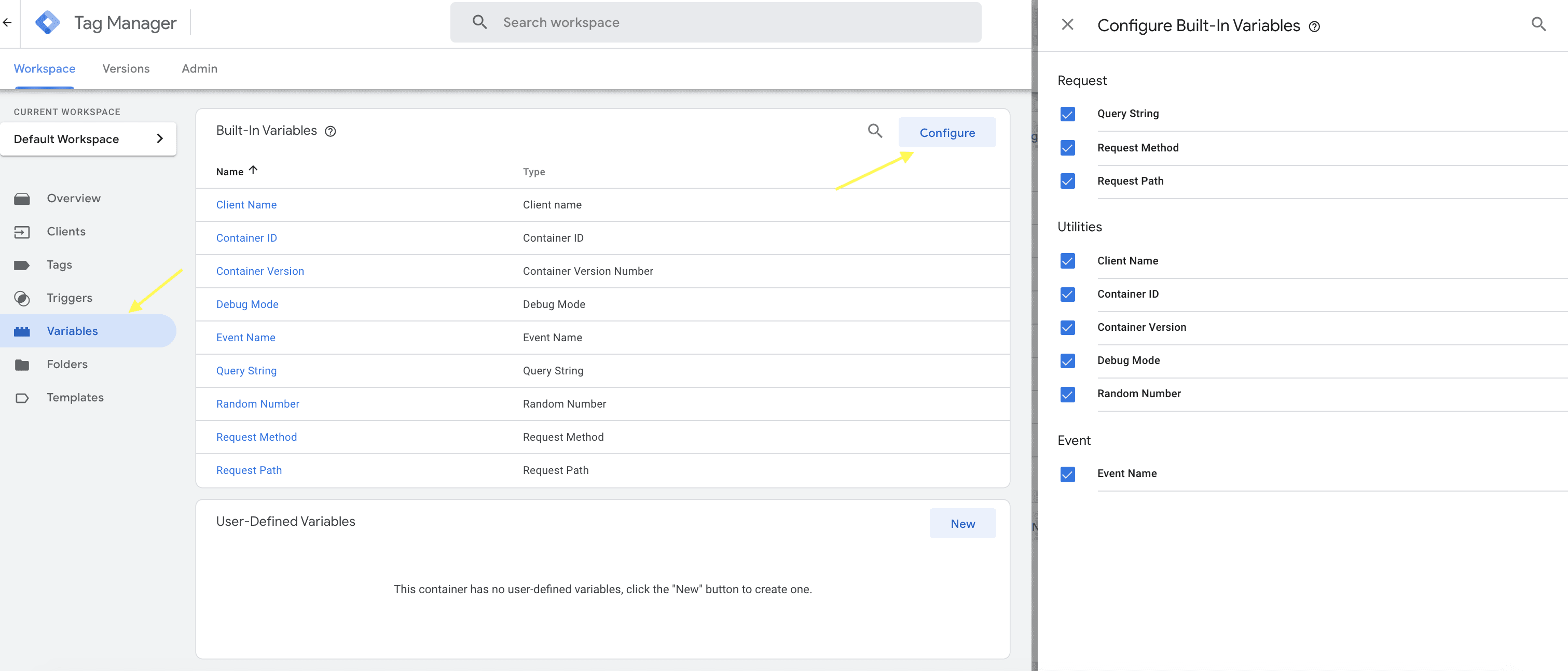Close the Configure Built-In Variables panel
Viewport: 1568px width, 671px height.
[x=1067, y=24]
